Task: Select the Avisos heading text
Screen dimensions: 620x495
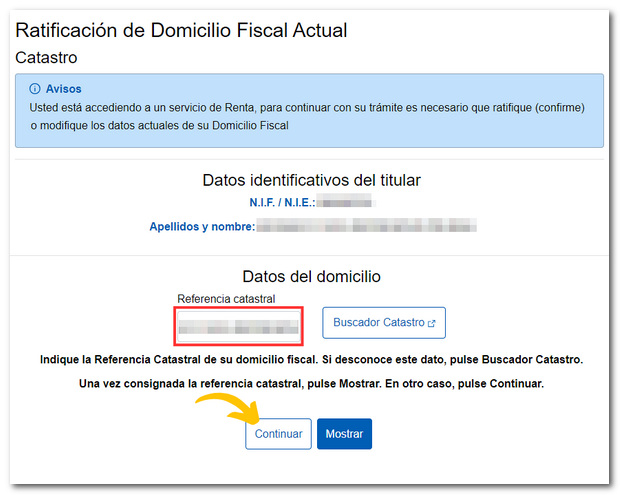Action: coord(63,89)
